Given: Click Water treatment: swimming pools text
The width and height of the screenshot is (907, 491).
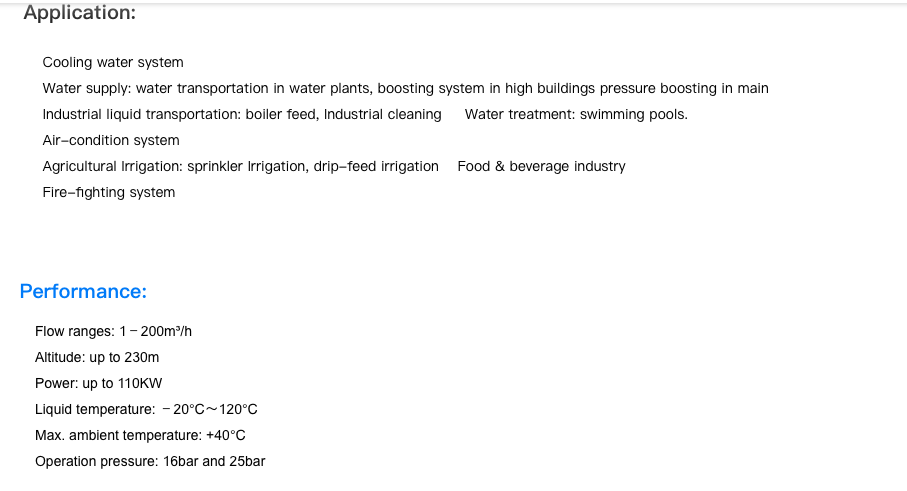Looking at the screenshot, I should click(x=576, y=115).
